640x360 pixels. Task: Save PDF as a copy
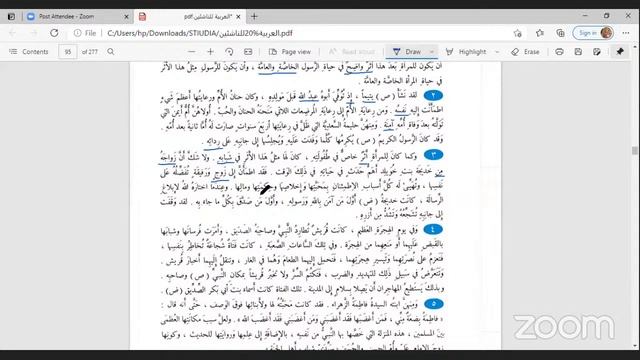(597, 52)
